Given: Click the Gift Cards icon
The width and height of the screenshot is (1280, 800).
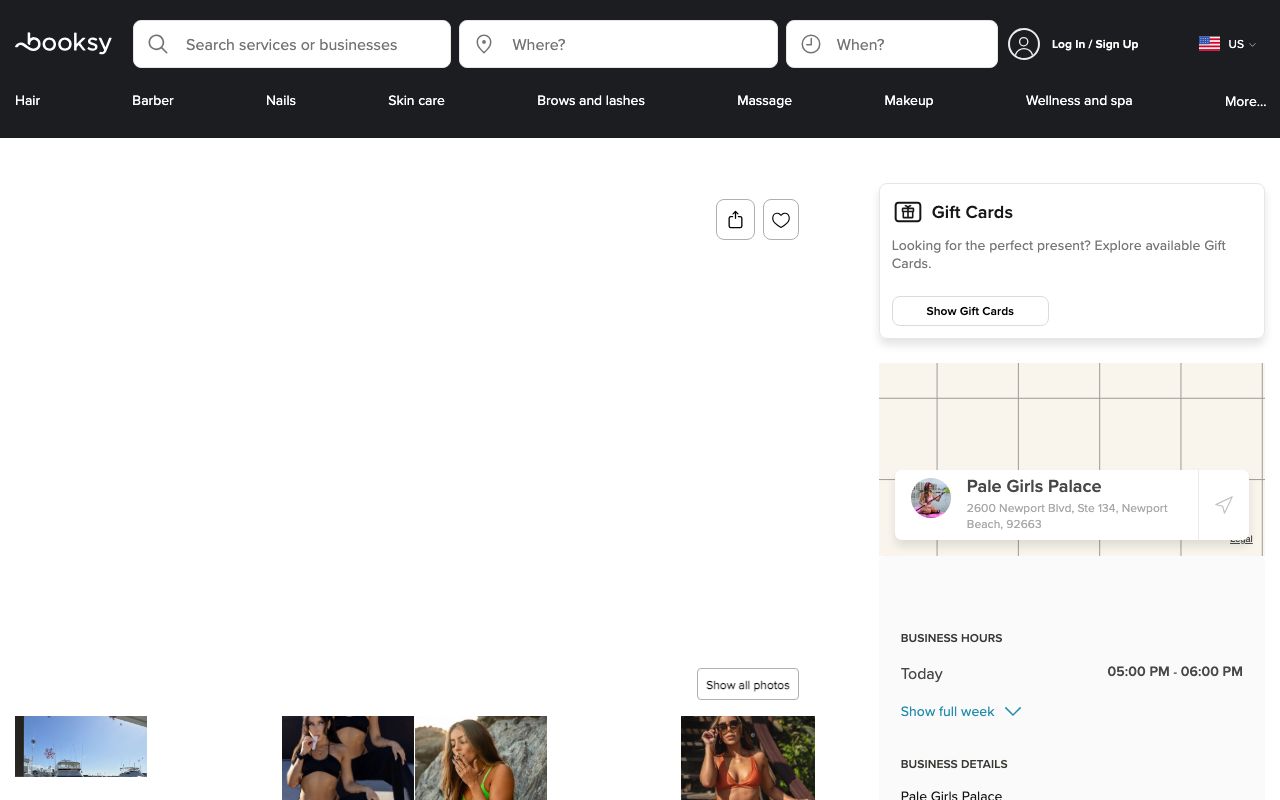Looking at the screenshot, I should point(907,212).
